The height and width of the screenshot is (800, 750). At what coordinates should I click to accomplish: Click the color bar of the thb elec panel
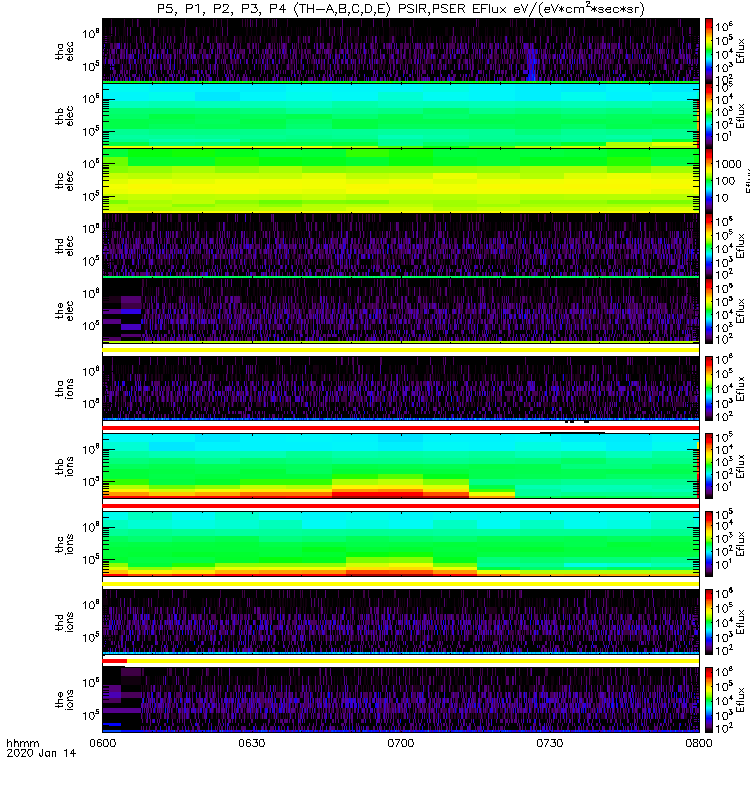tap(709, 116)
